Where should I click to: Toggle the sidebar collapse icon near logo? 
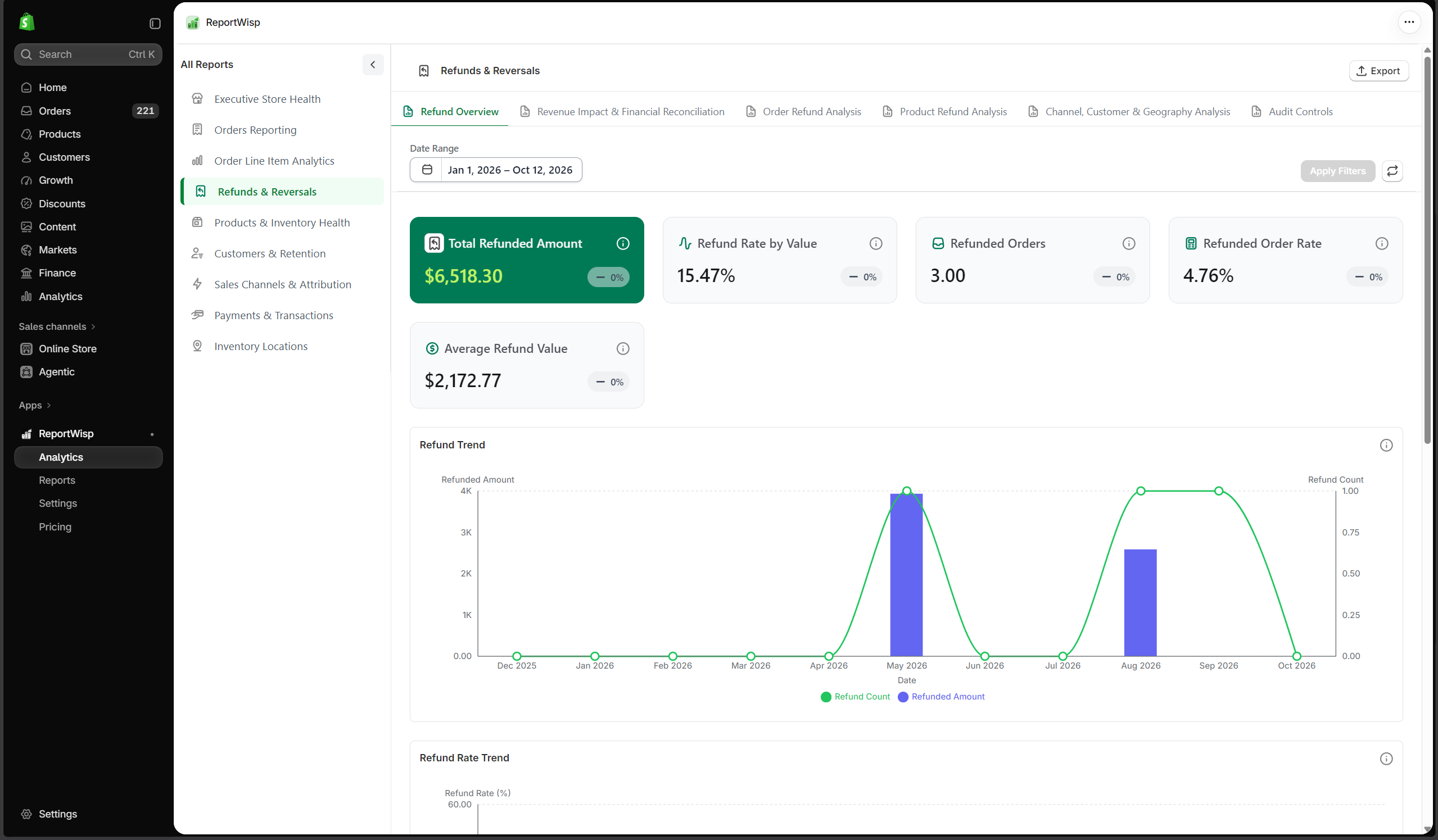(x=155, y=24)
